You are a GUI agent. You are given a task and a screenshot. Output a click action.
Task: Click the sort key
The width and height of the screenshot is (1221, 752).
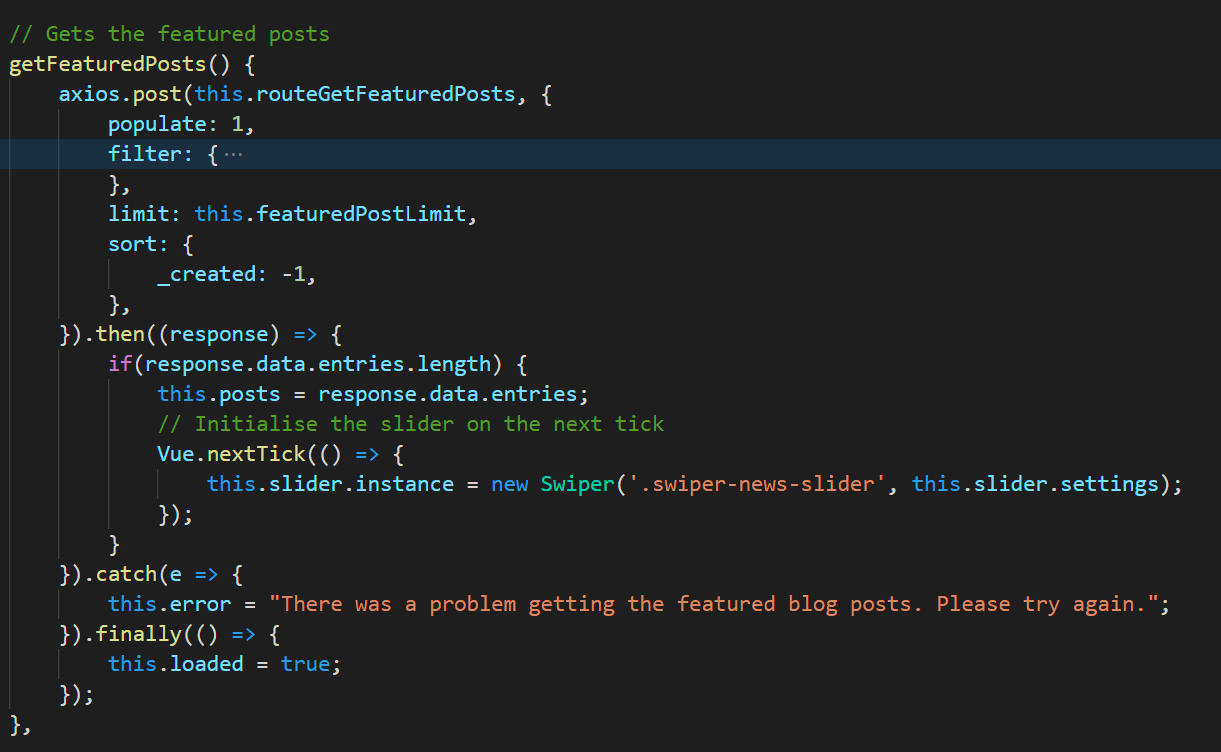132,245
